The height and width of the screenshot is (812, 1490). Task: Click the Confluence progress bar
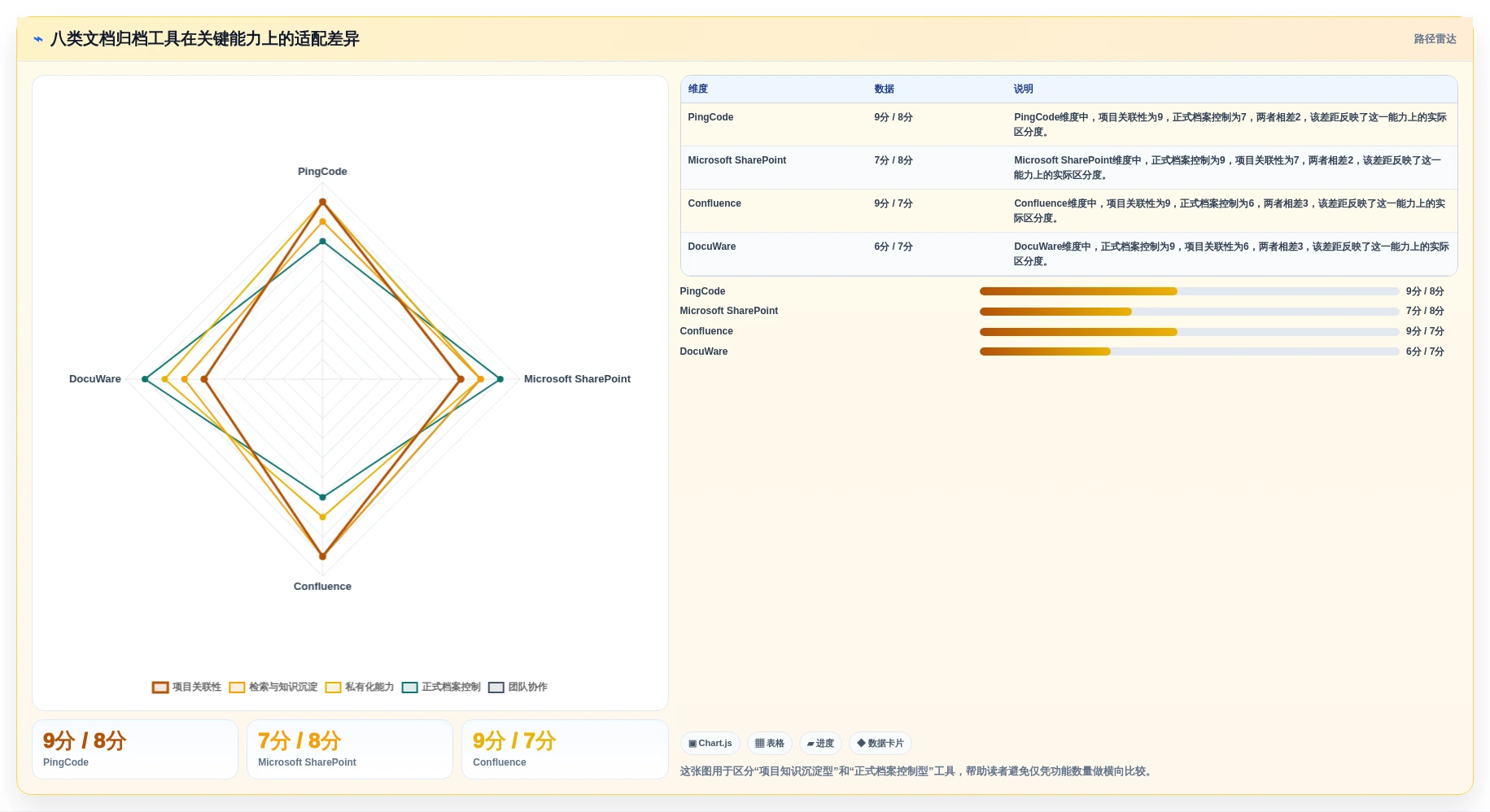coord(1189,332)
